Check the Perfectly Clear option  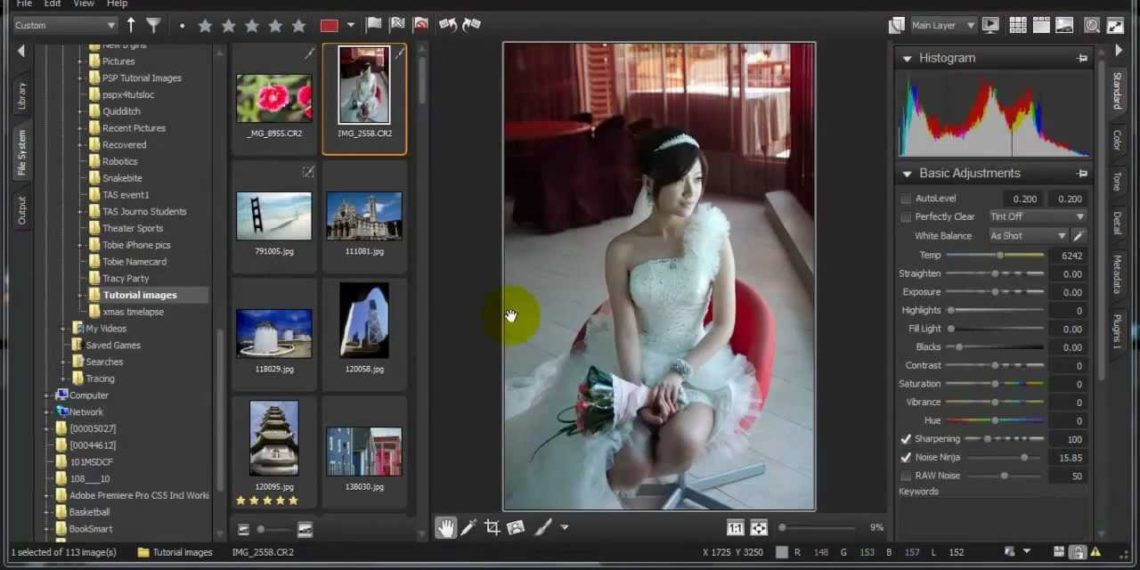[x=906, y=217]
